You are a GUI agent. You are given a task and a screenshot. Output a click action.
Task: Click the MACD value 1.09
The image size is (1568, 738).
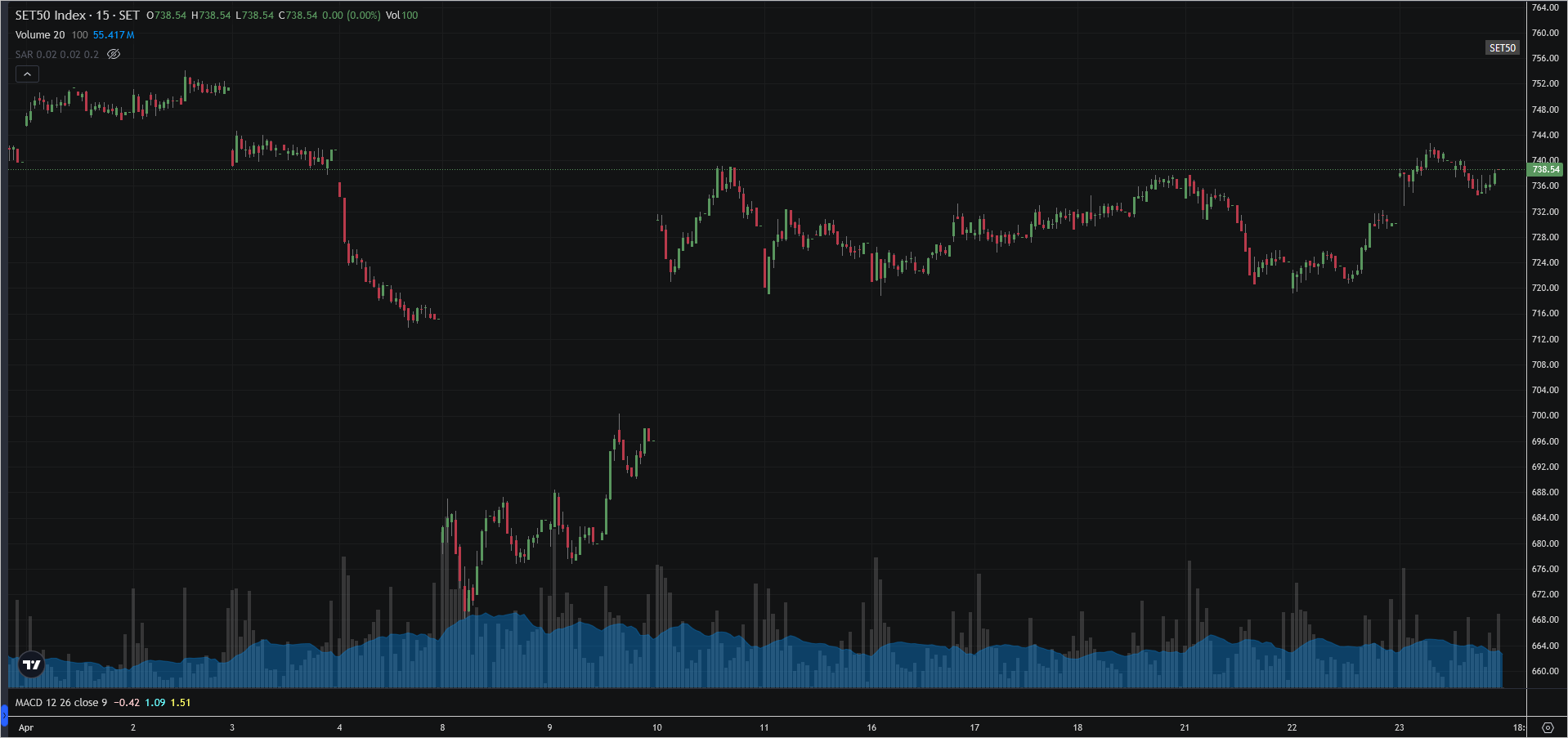(155, 703)
